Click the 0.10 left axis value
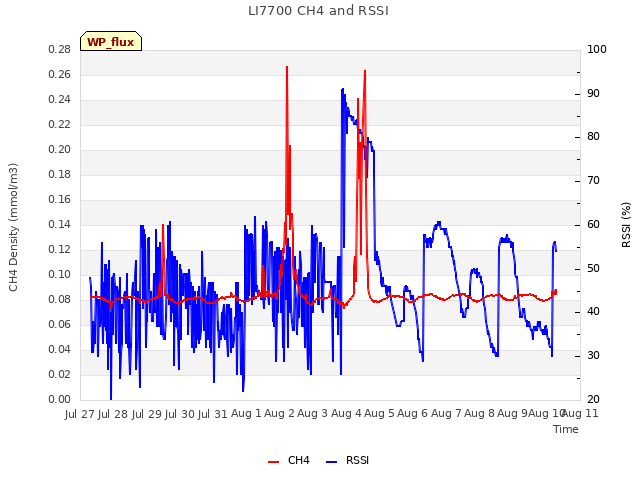This screenshot has width=640, height=480. tap(60, 275)
